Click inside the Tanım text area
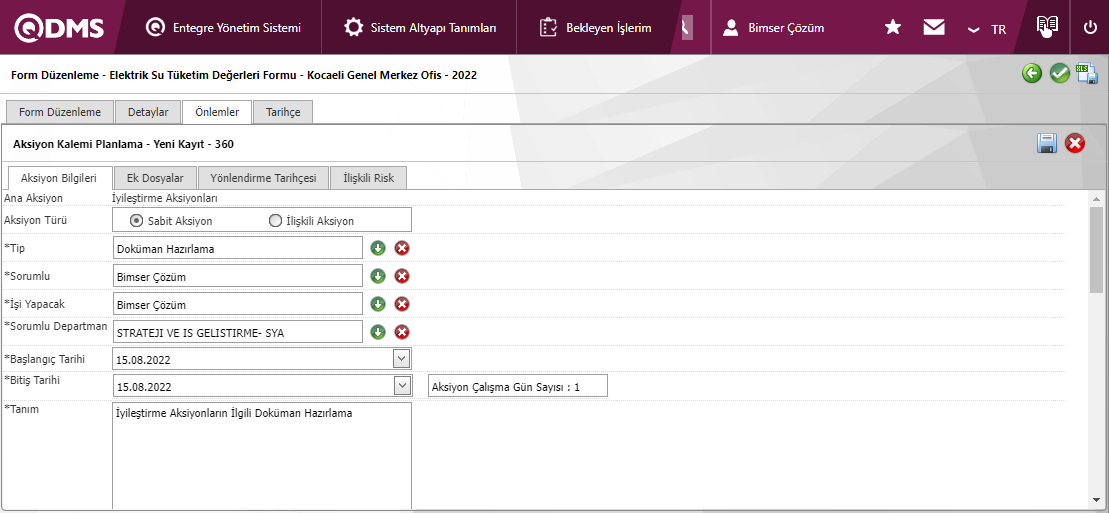 pos(262,455)
